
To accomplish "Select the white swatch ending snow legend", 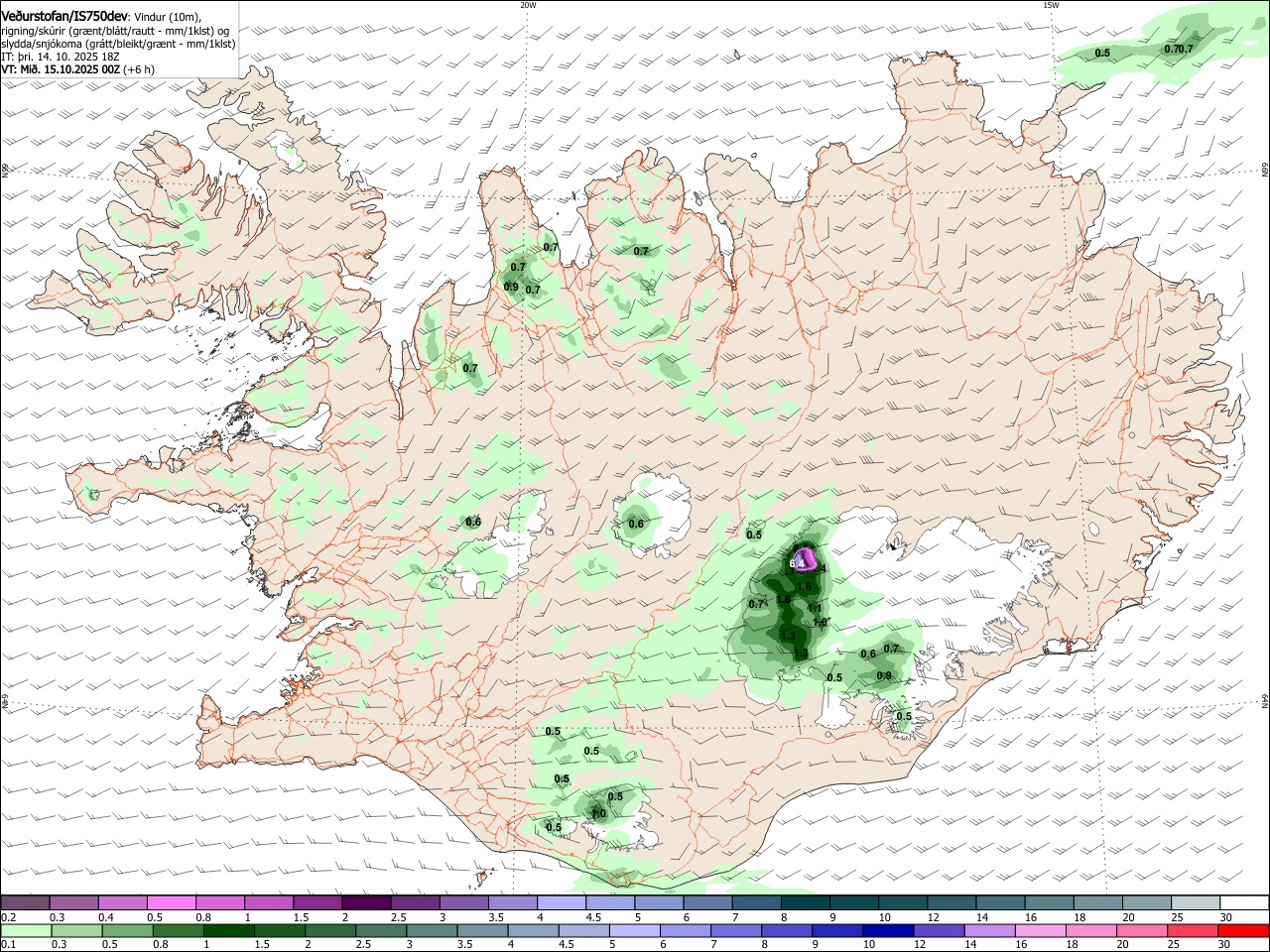I will tap(1244, 902).
